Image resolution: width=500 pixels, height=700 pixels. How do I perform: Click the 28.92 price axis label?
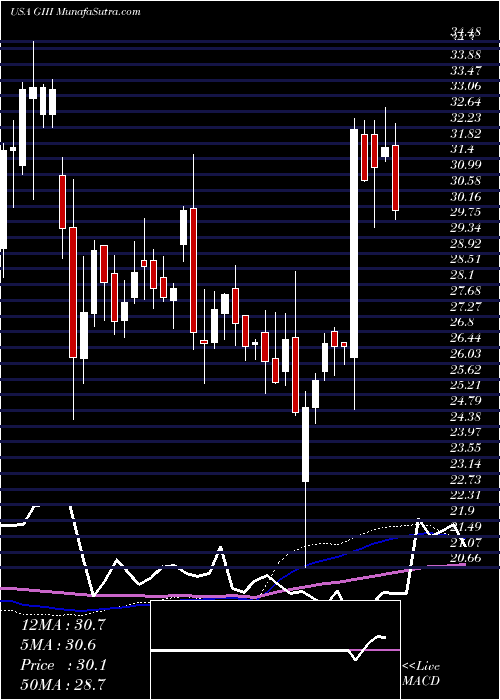click(x=466, y=244)
